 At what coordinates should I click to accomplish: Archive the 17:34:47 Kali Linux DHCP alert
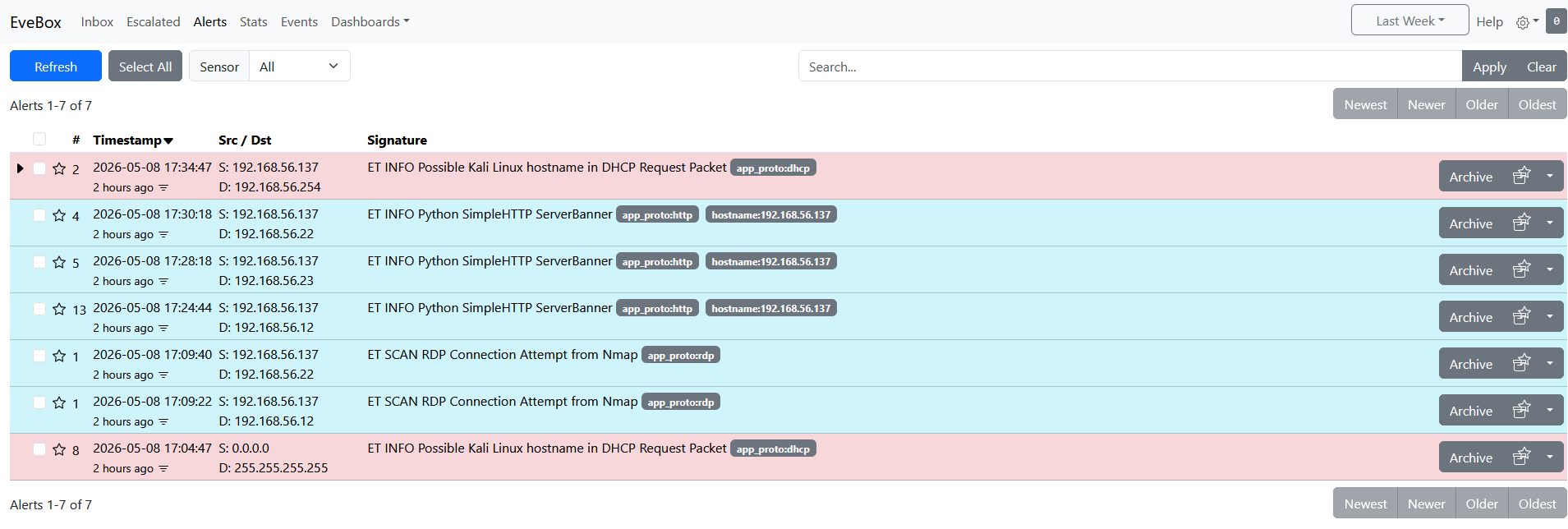1471,176
